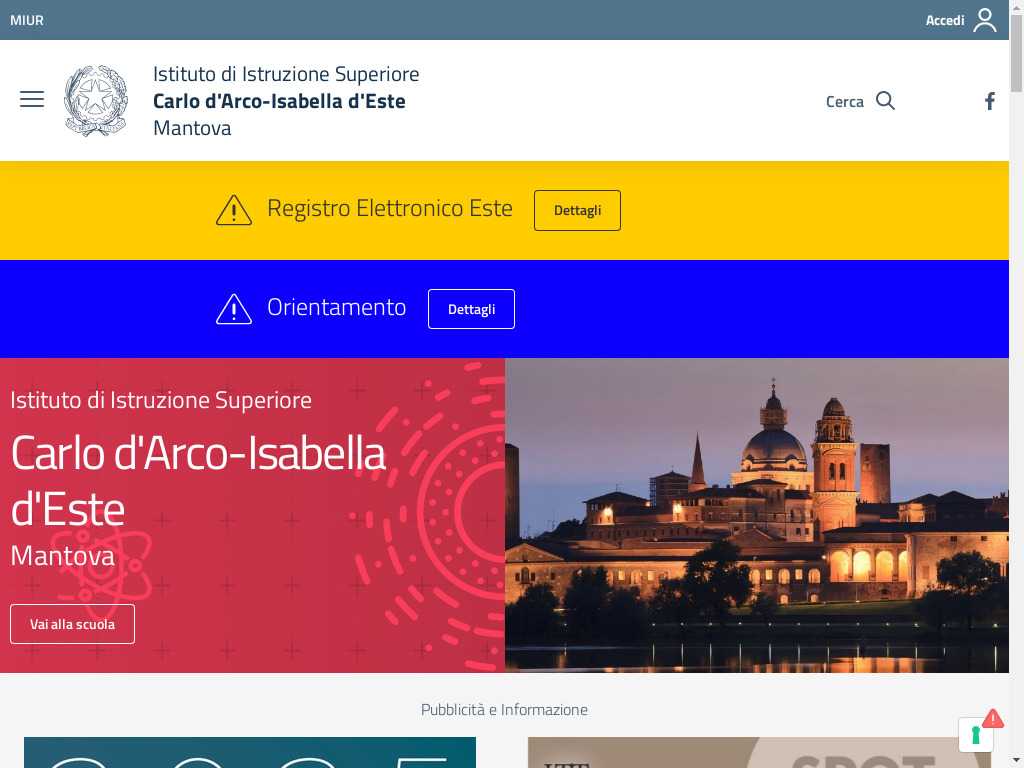Click the Carlo d'Arco-Isabella d'Este header title

(279, 101)
